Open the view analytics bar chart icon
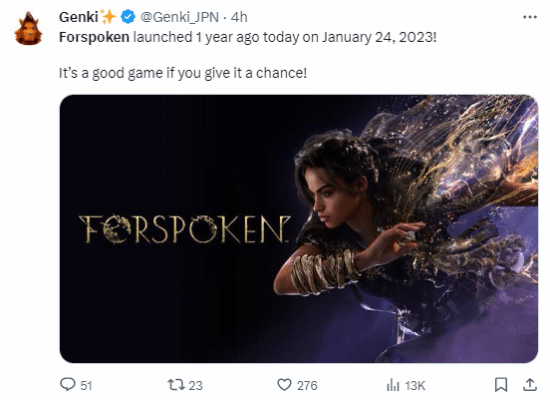 coord(393,385)
